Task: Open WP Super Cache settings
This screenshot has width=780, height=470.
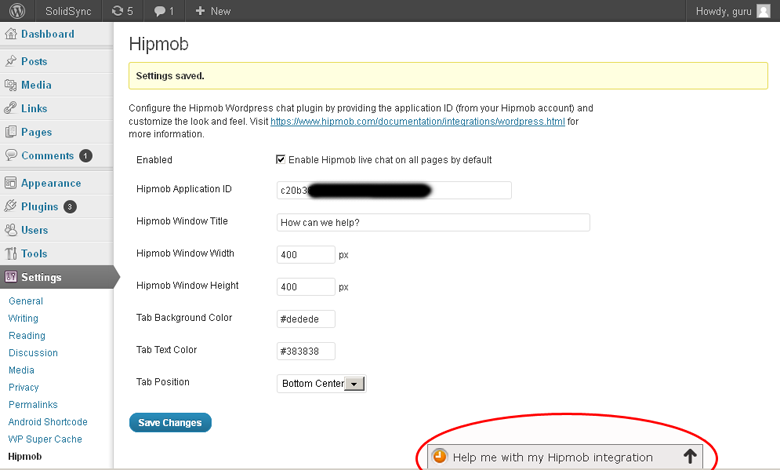Action: tap(45, 439)
